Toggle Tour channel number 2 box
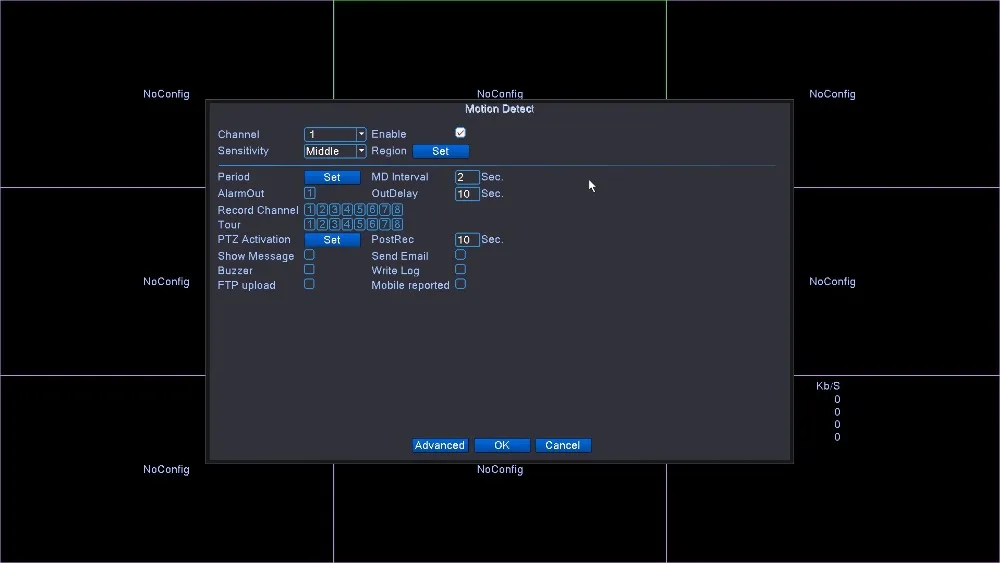The image size is (1000, 563). pos(322,224)
